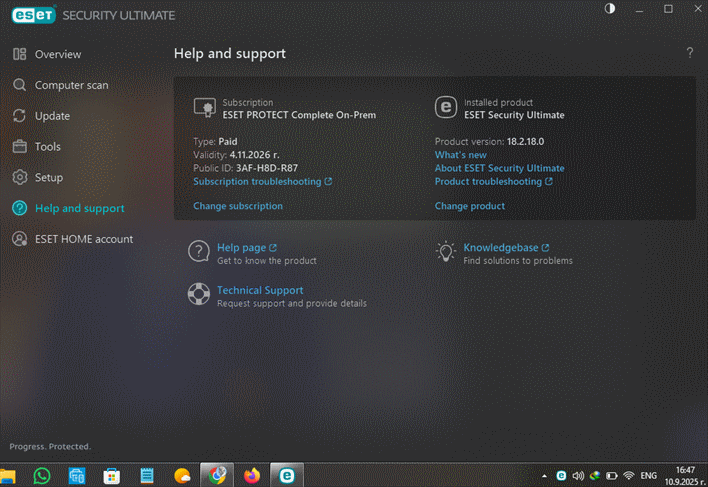Click the Change subscription link
Viewport: 708px width, 487px height.
(x=238, y=206)
